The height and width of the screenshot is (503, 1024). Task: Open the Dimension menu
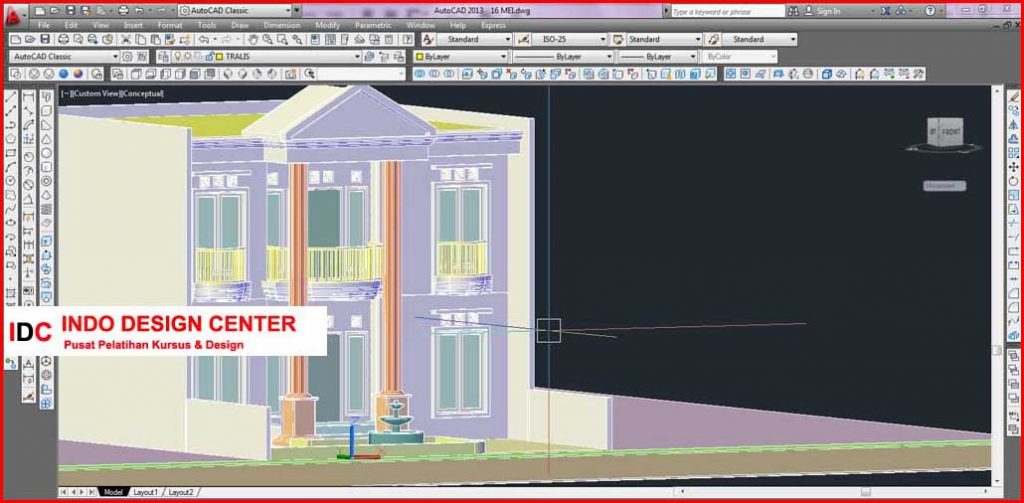click(281, 25)
